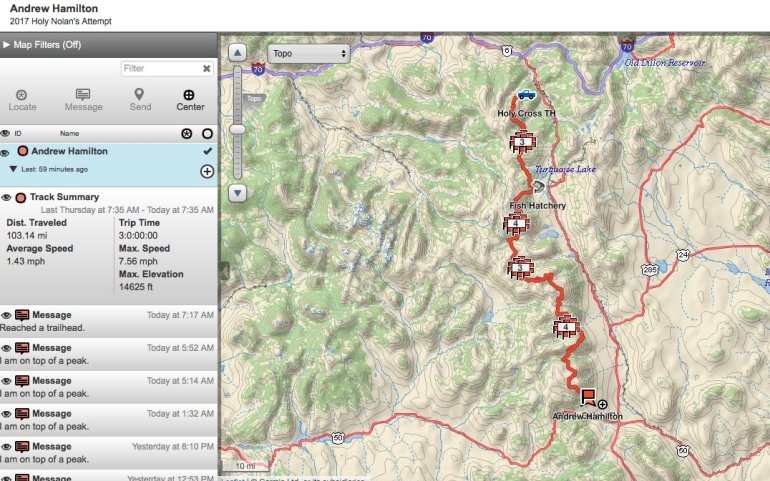Open the Topo map type dropdown

(309, 54)
